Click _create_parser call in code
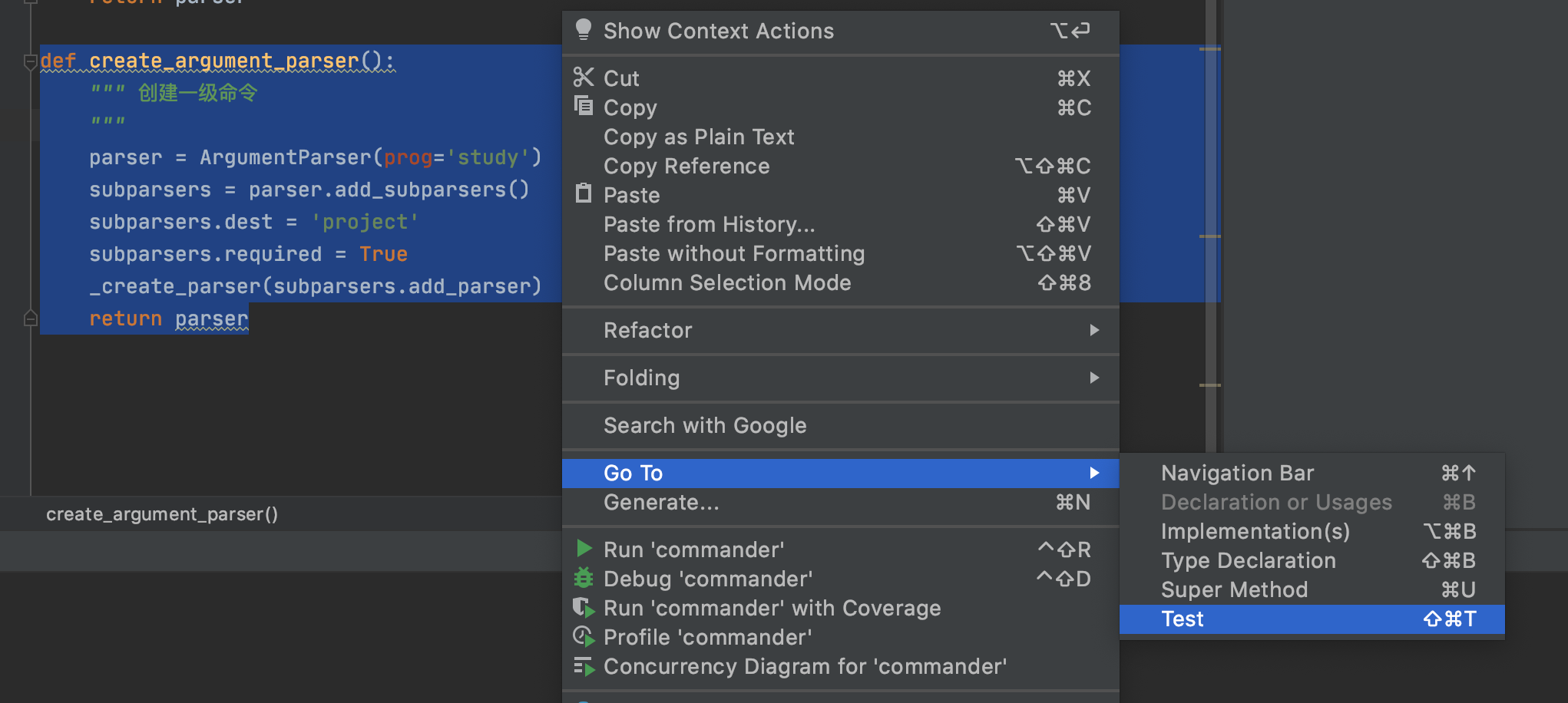Viewport: 1568px width, 703px height. [175, 286]
